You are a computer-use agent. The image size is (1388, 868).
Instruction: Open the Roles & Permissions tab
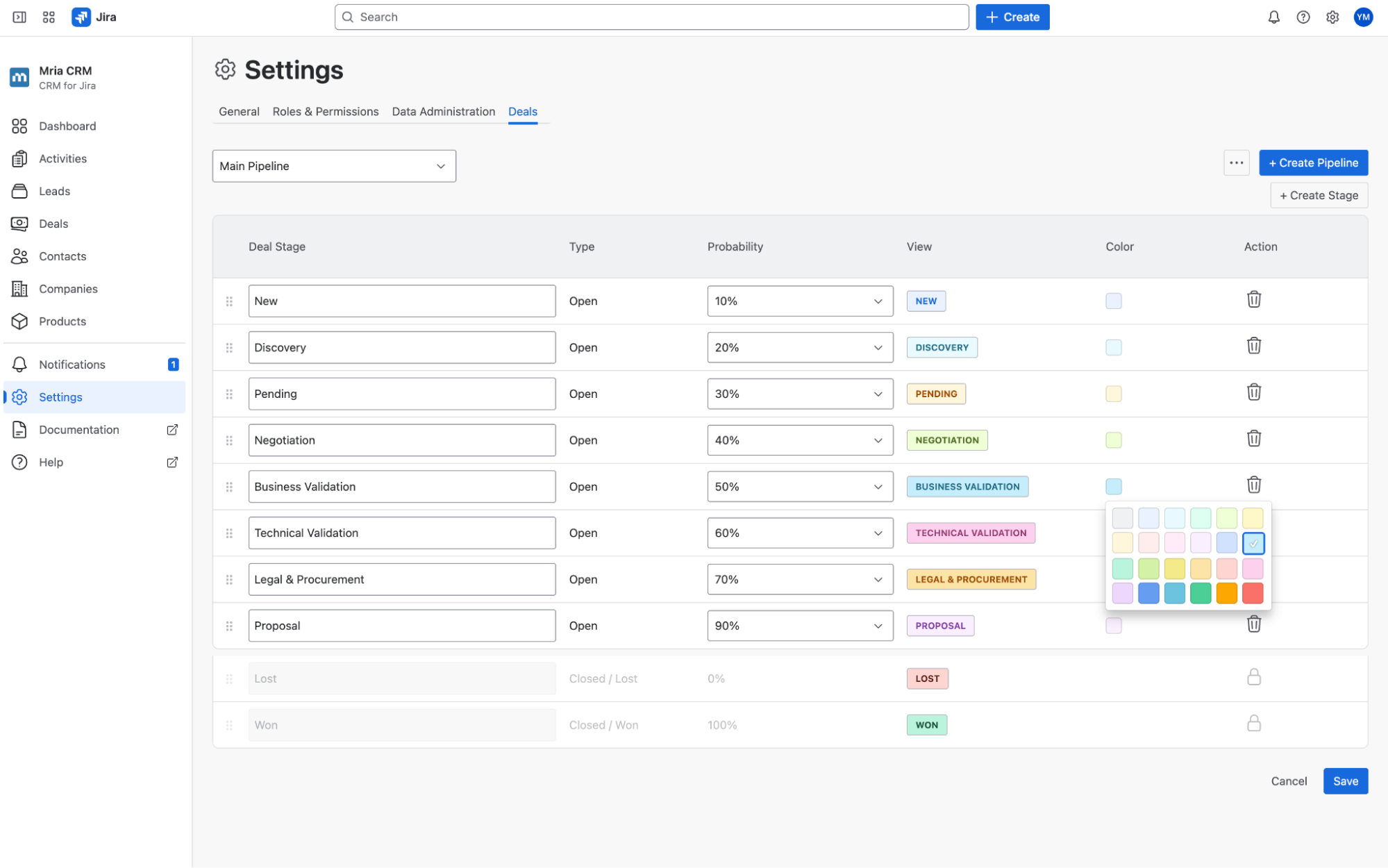point(326,112)
